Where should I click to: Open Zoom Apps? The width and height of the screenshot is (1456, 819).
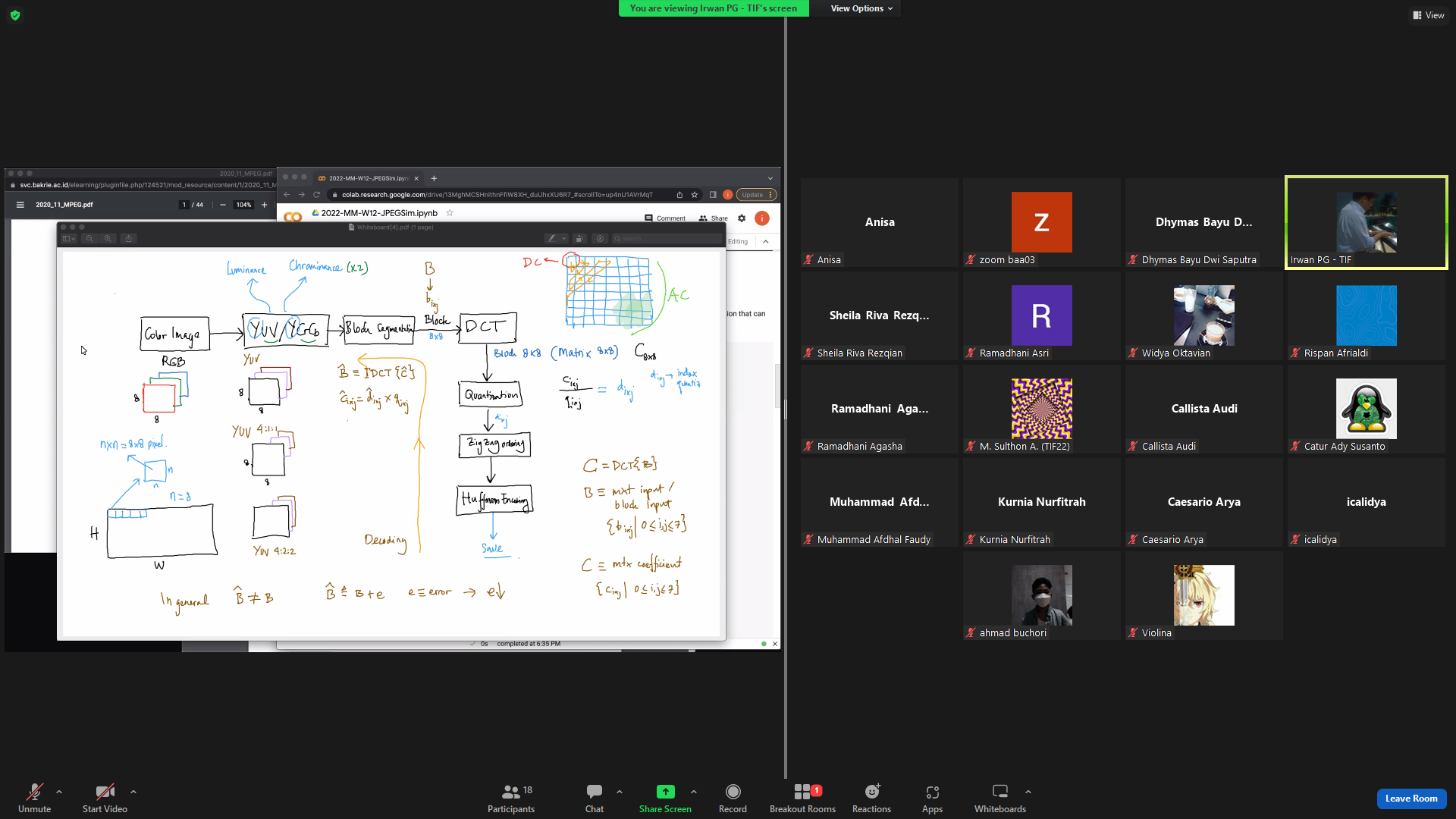[932, 798]
